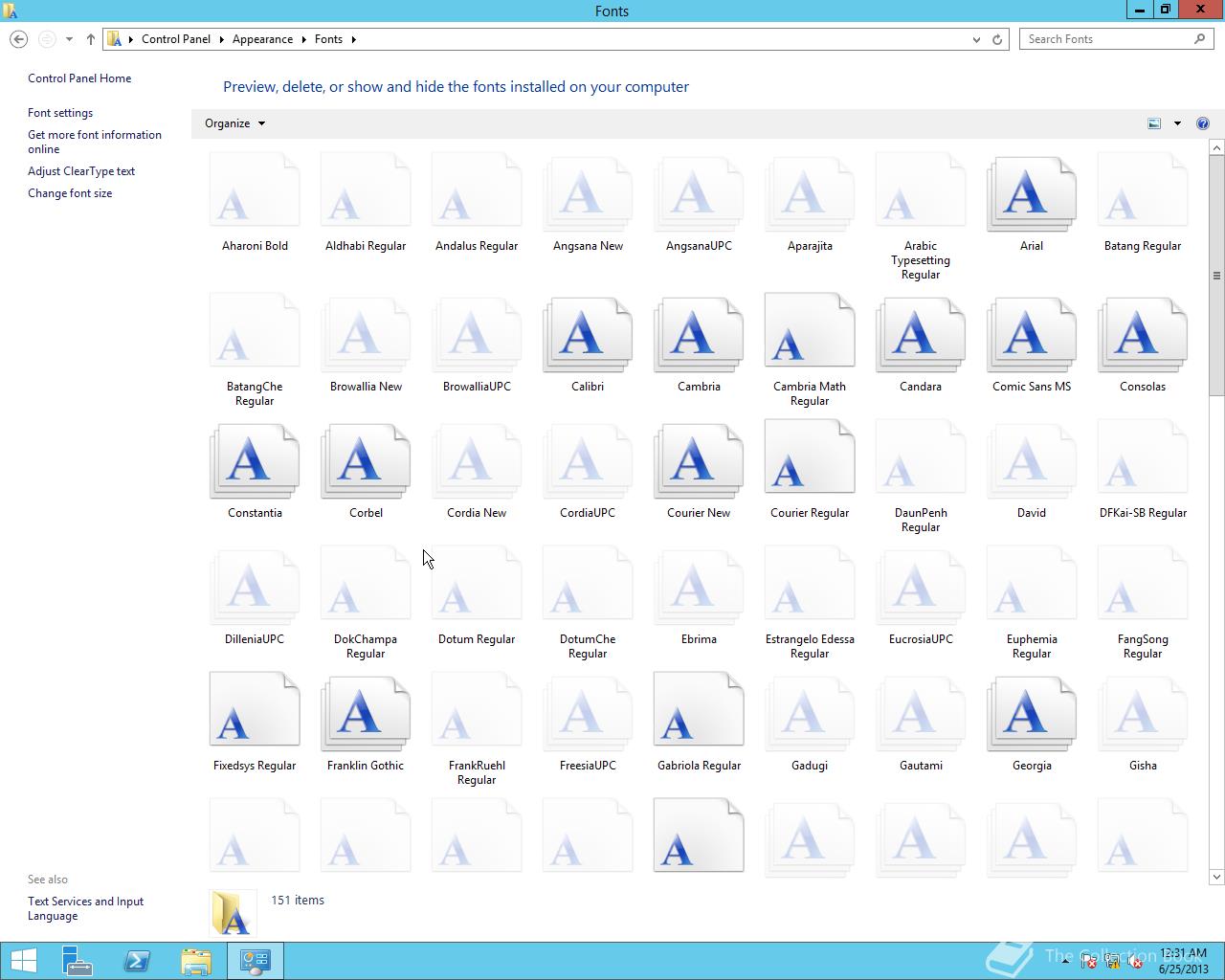Open the Organize dropdown menu
Image resolution: width=1225 pixels, height=980 pixels.
coord(234,123)
